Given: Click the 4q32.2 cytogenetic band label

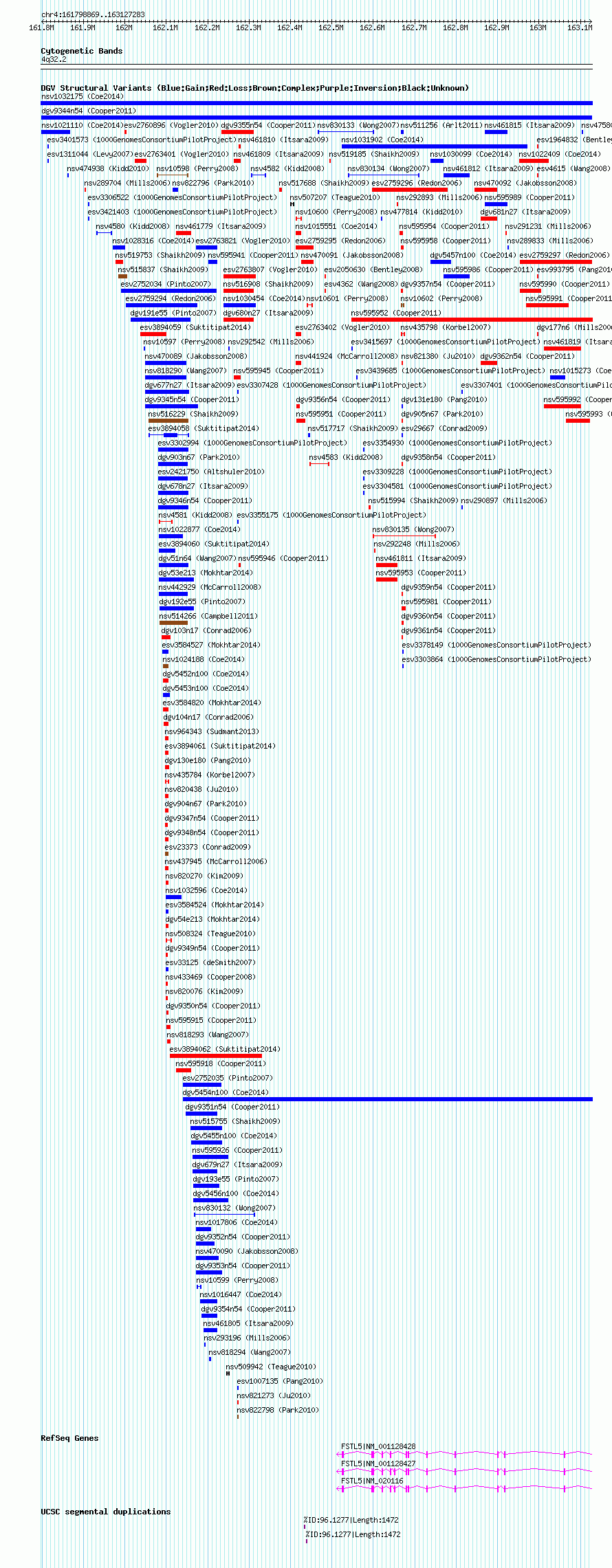Looking at the screenshot, I should (x=54, y=59).
